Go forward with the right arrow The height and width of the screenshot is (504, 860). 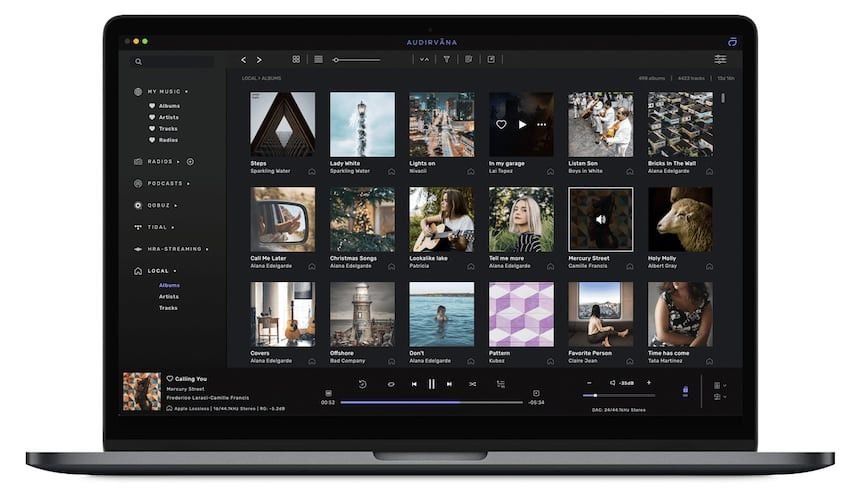point(259,60)
